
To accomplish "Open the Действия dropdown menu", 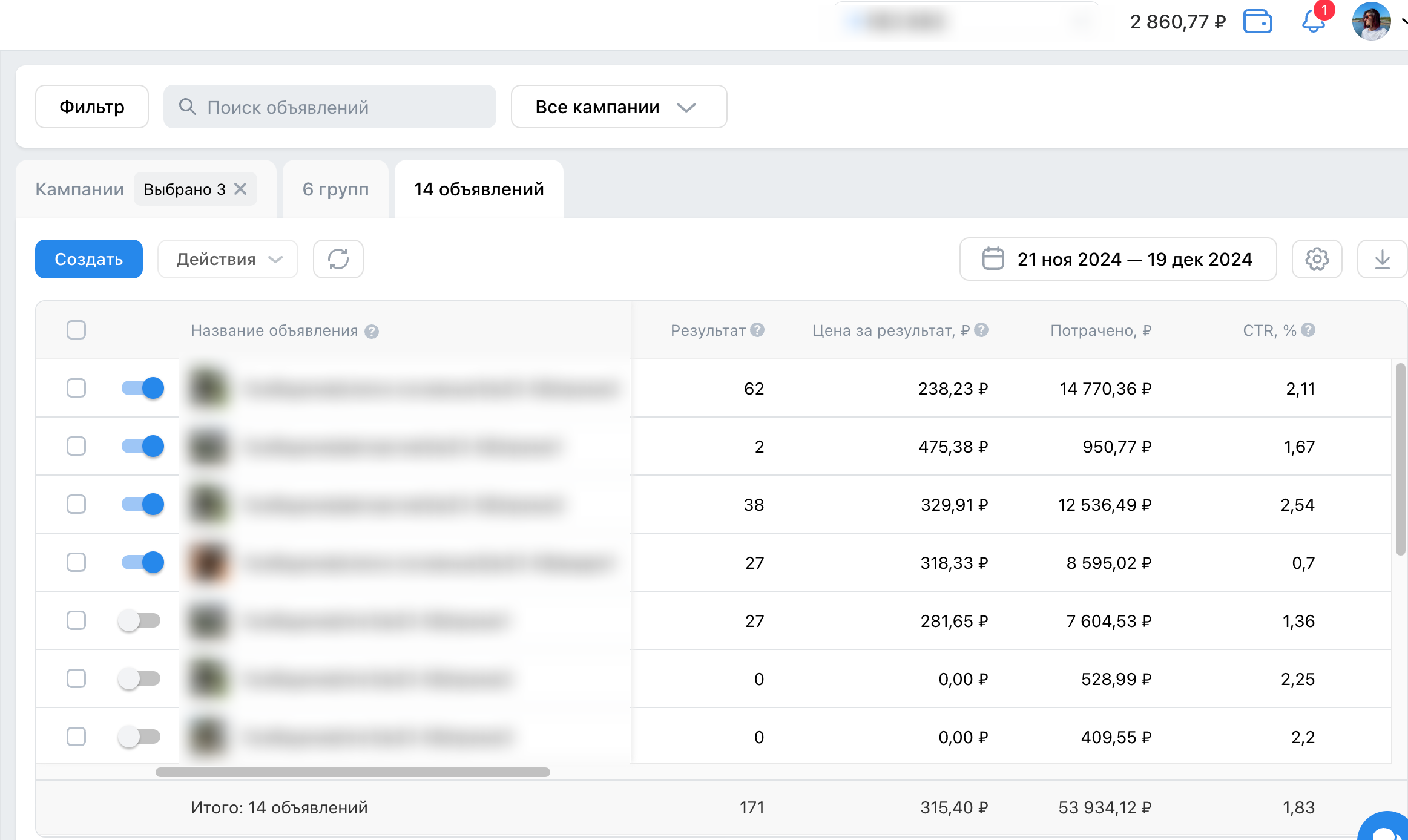I will pyautogui.click(x=228, y=259).
